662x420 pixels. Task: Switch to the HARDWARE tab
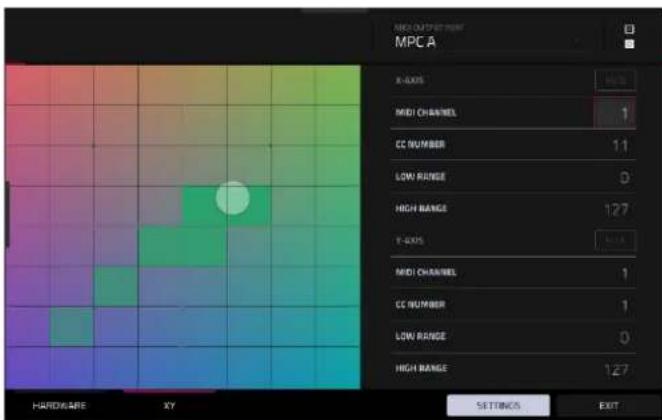coord(60,406)
